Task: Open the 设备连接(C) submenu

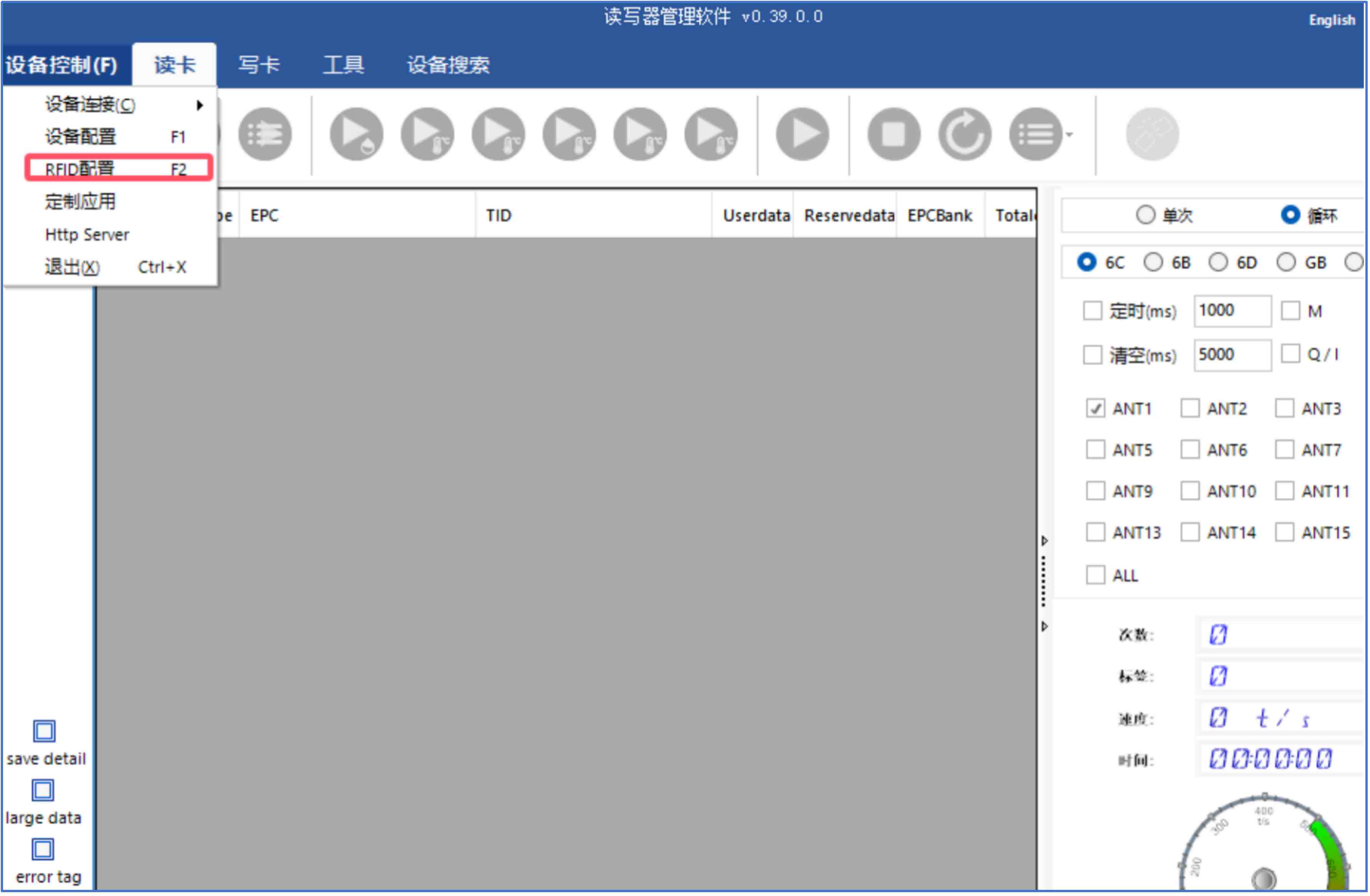Action: coord(89,104)
